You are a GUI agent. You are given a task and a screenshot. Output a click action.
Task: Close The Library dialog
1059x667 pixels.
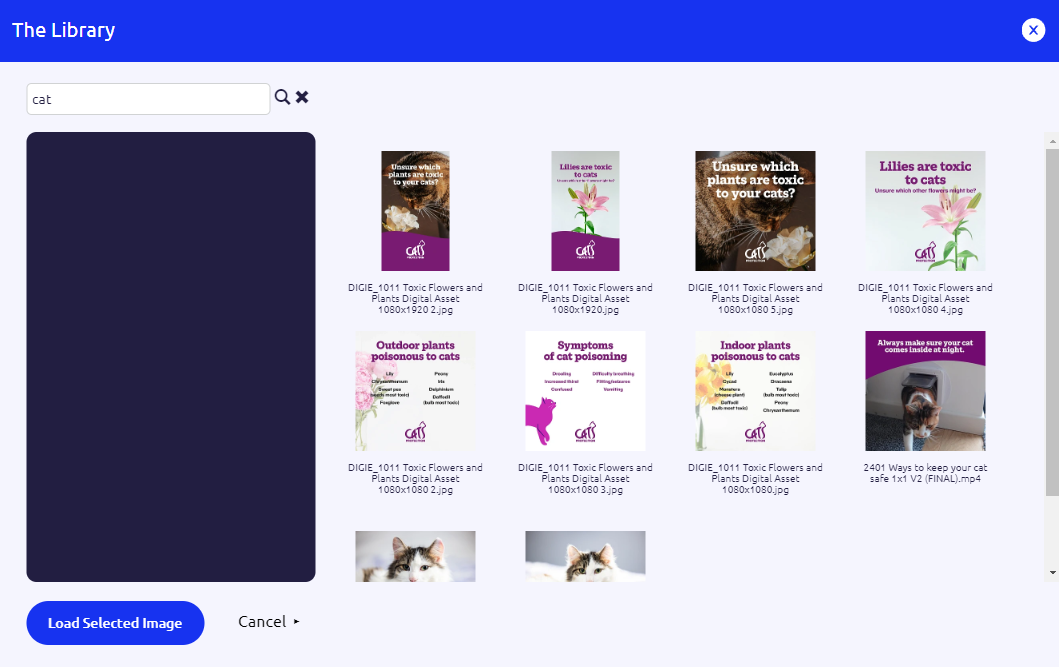click(1033, 30)
